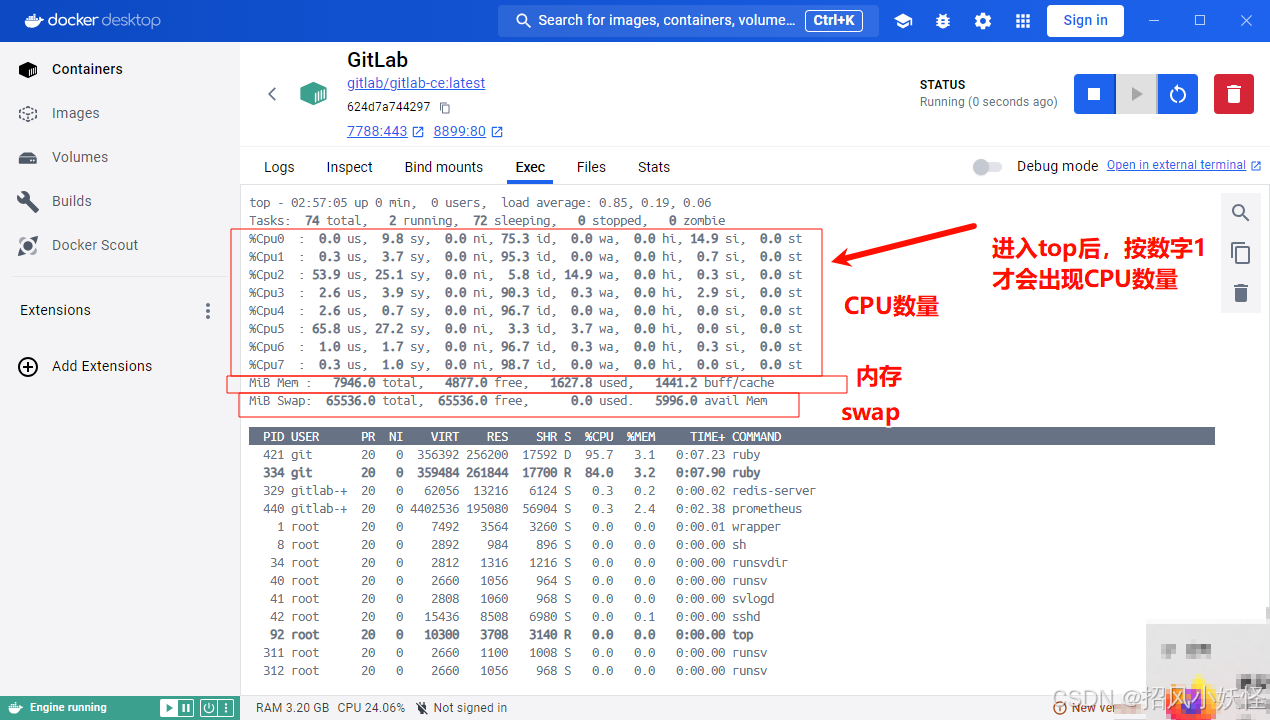Click the COMMAND column header
This screenshot has height=720, width=1270.
[x=757, y=437]
